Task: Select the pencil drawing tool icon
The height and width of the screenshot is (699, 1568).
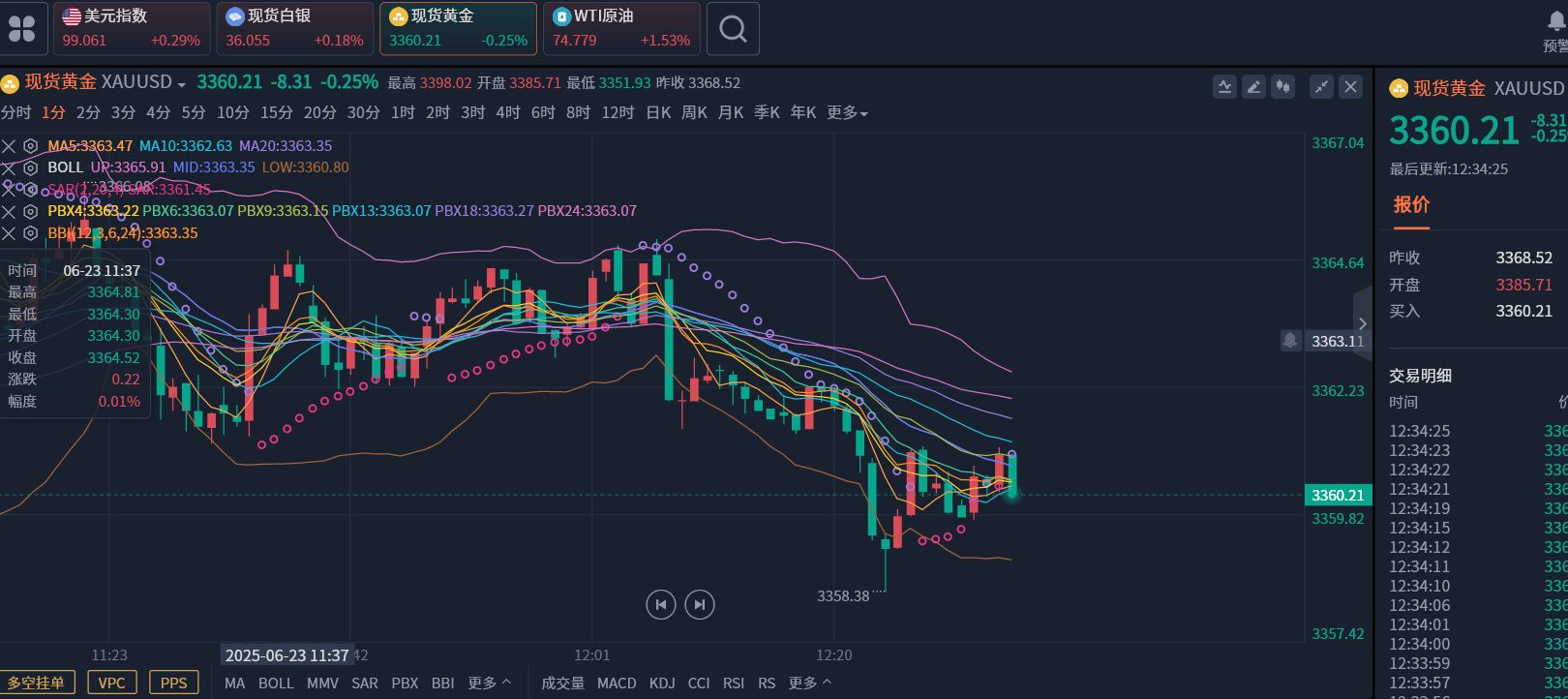Action: (1253, 87)
